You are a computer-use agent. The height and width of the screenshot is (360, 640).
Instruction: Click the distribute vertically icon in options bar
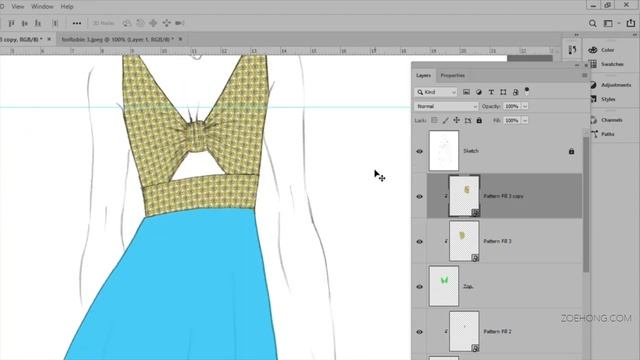point(55,23)
